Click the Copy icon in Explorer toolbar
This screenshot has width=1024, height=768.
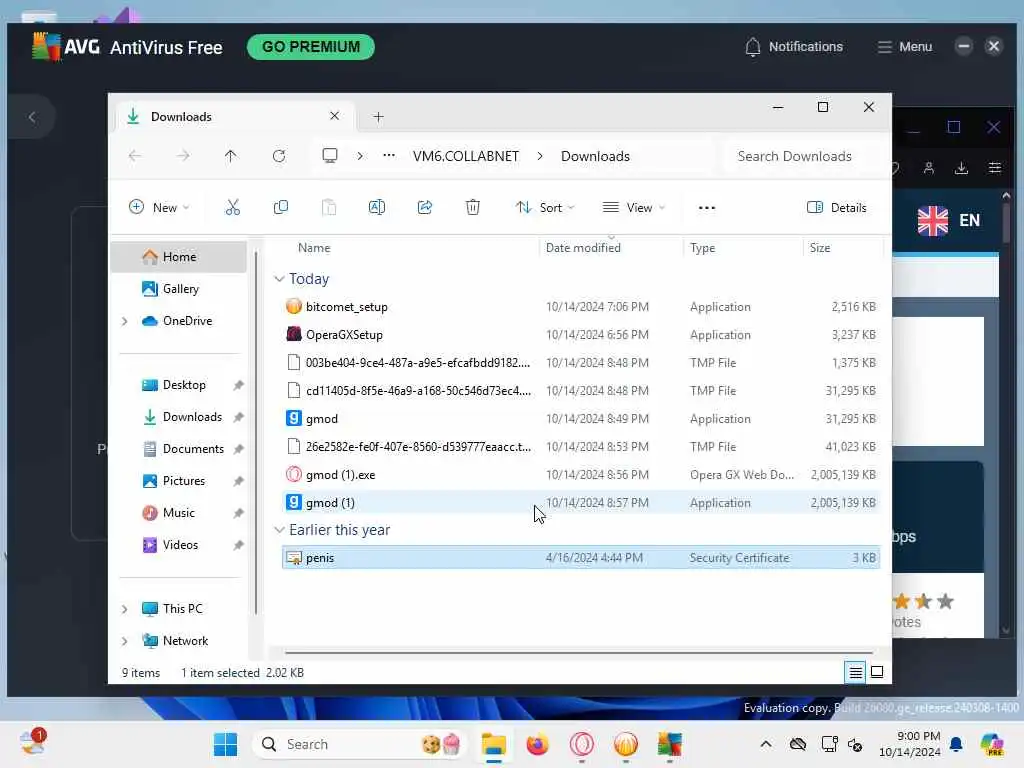[x=281, y=208]
